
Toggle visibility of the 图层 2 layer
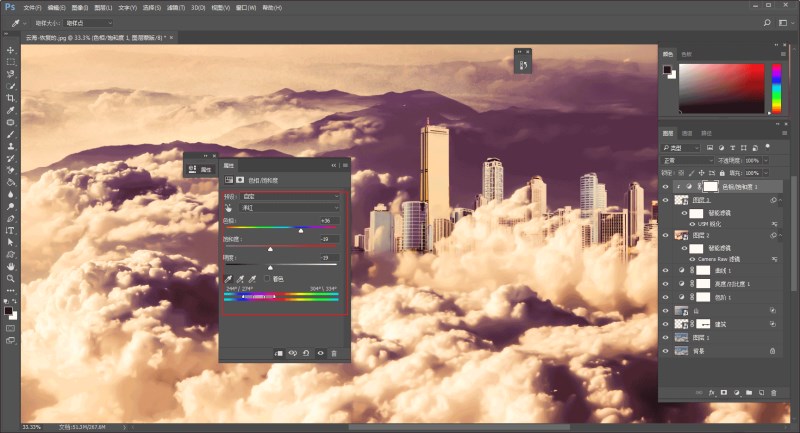point(667,235)
